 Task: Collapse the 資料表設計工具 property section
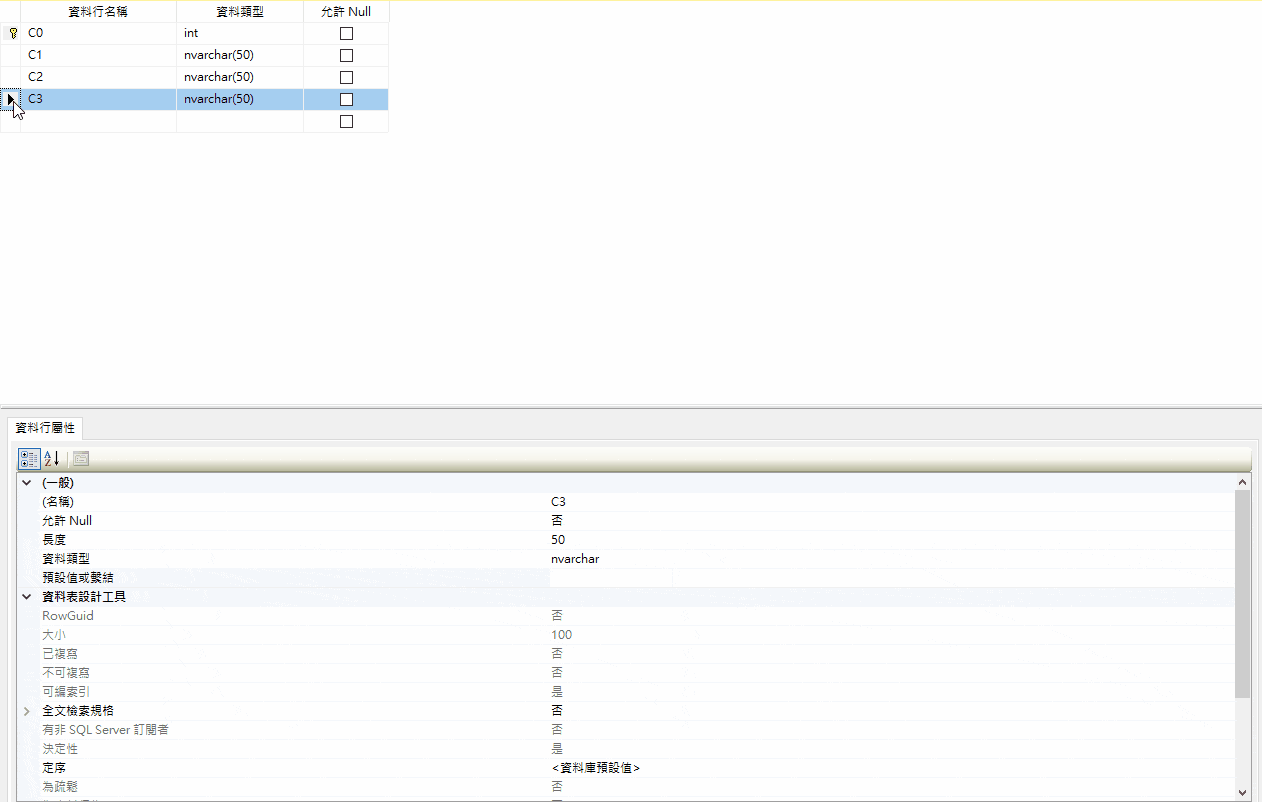pyautogui.click(x=27, y=597)
